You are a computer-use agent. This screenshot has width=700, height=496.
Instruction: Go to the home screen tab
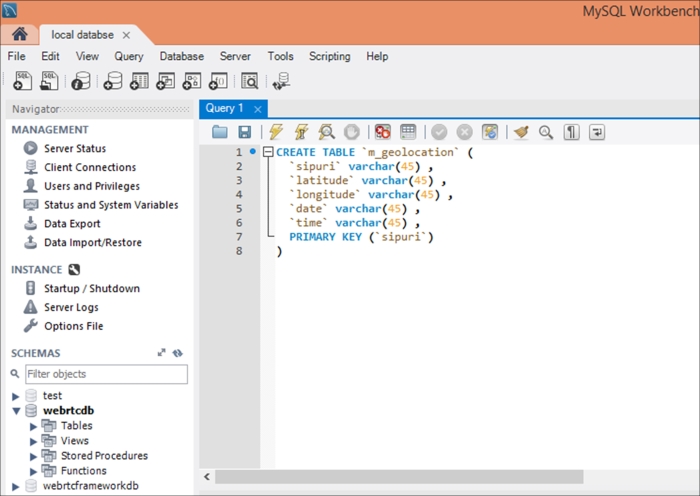(x=19, y=35)
